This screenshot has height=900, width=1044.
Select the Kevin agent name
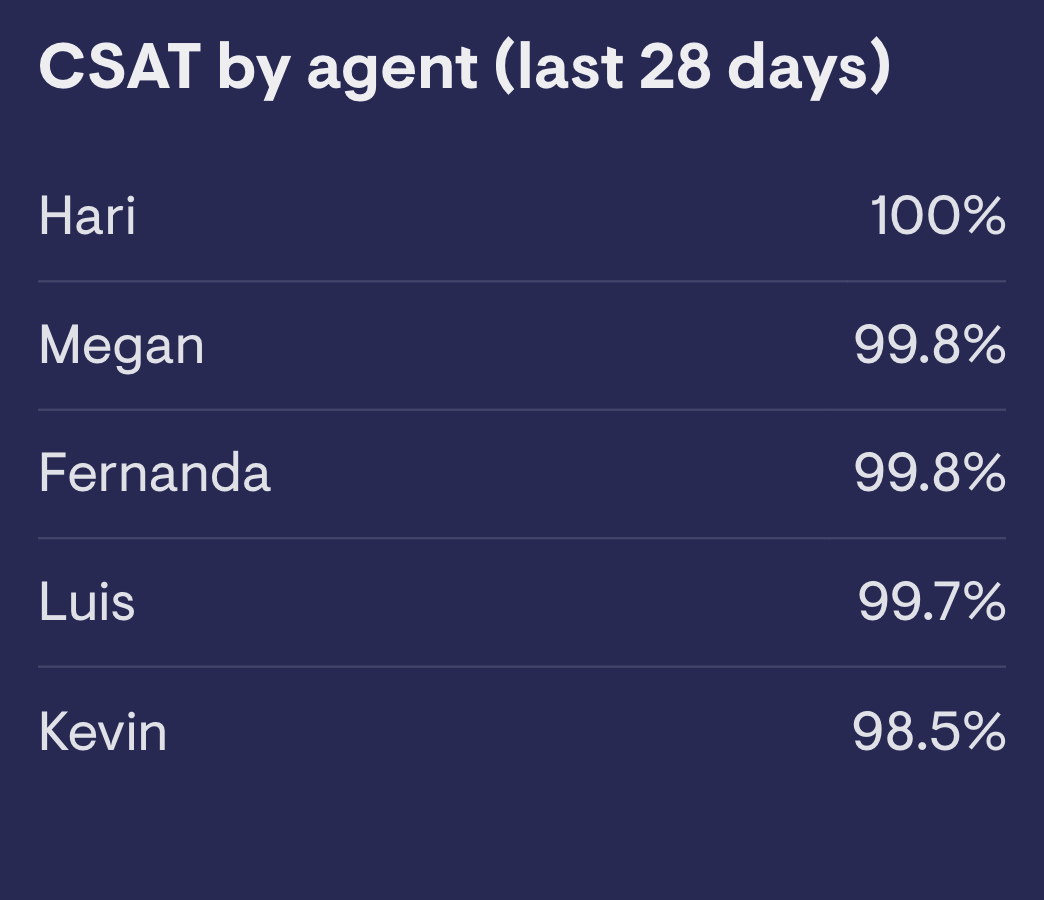click(103, 732)
